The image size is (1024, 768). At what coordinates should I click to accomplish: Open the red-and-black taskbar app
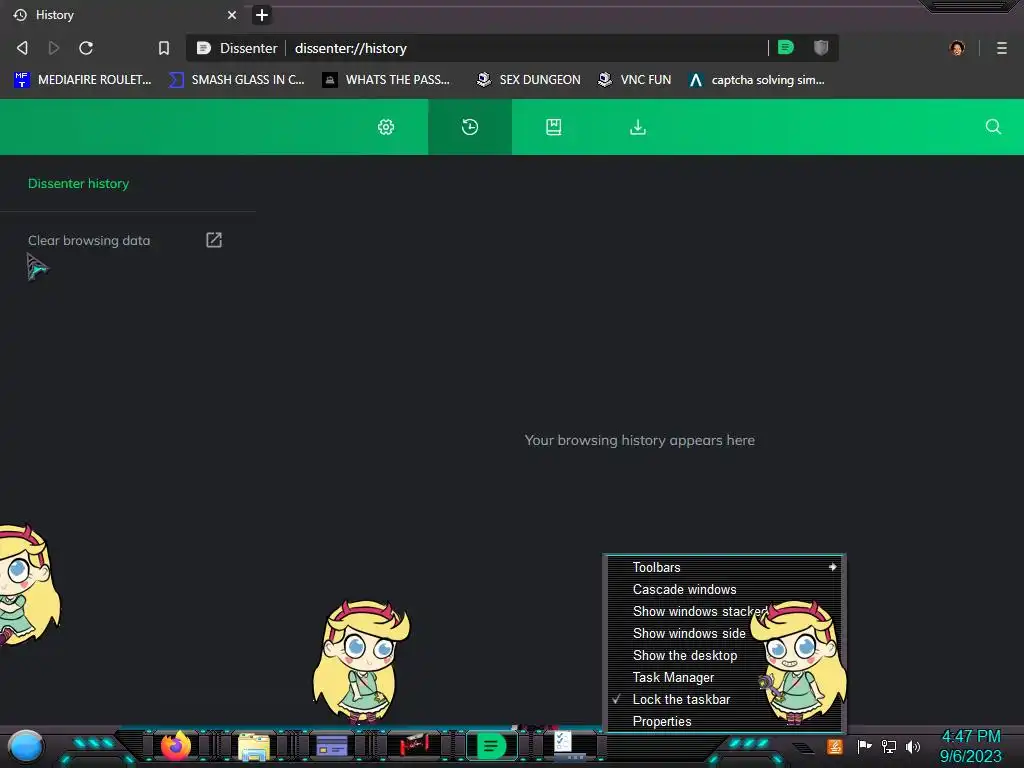(x=413, y=744)
